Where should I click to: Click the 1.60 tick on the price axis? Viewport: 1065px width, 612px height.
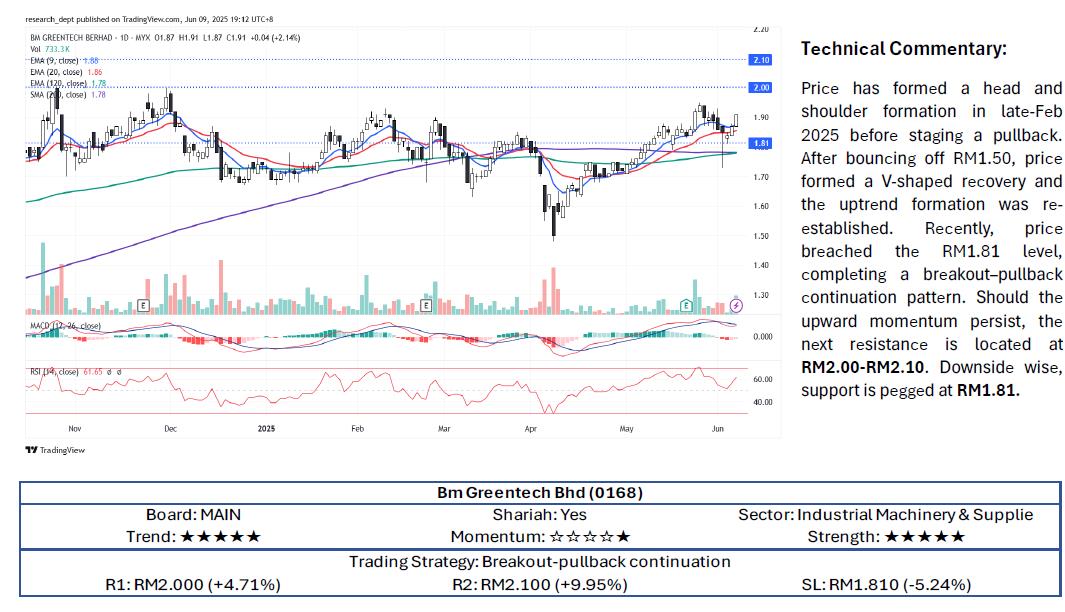coord(761,206)
